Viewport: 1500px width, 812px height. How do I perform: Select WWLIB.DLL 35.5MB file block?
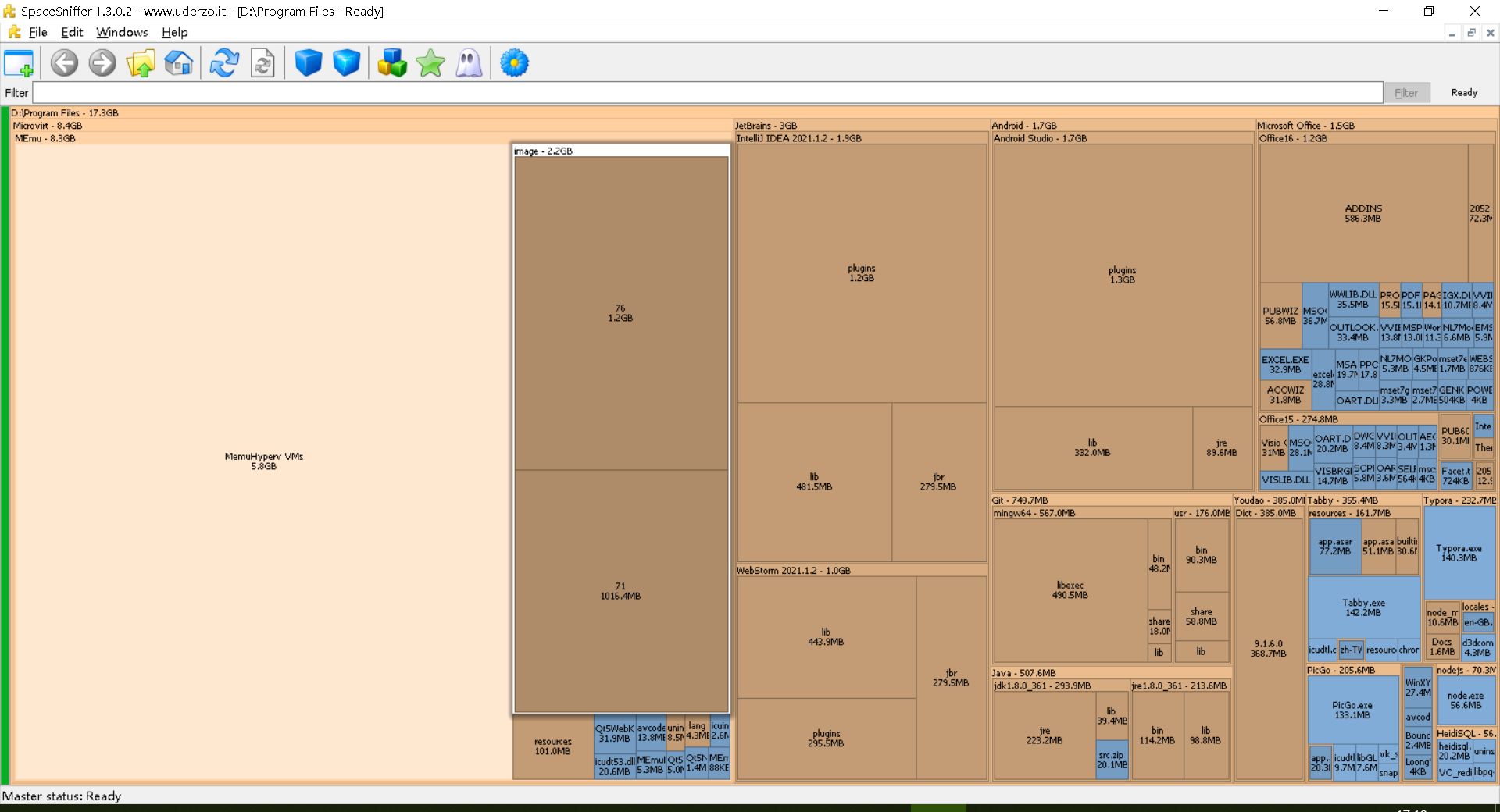pos(1353,299)
